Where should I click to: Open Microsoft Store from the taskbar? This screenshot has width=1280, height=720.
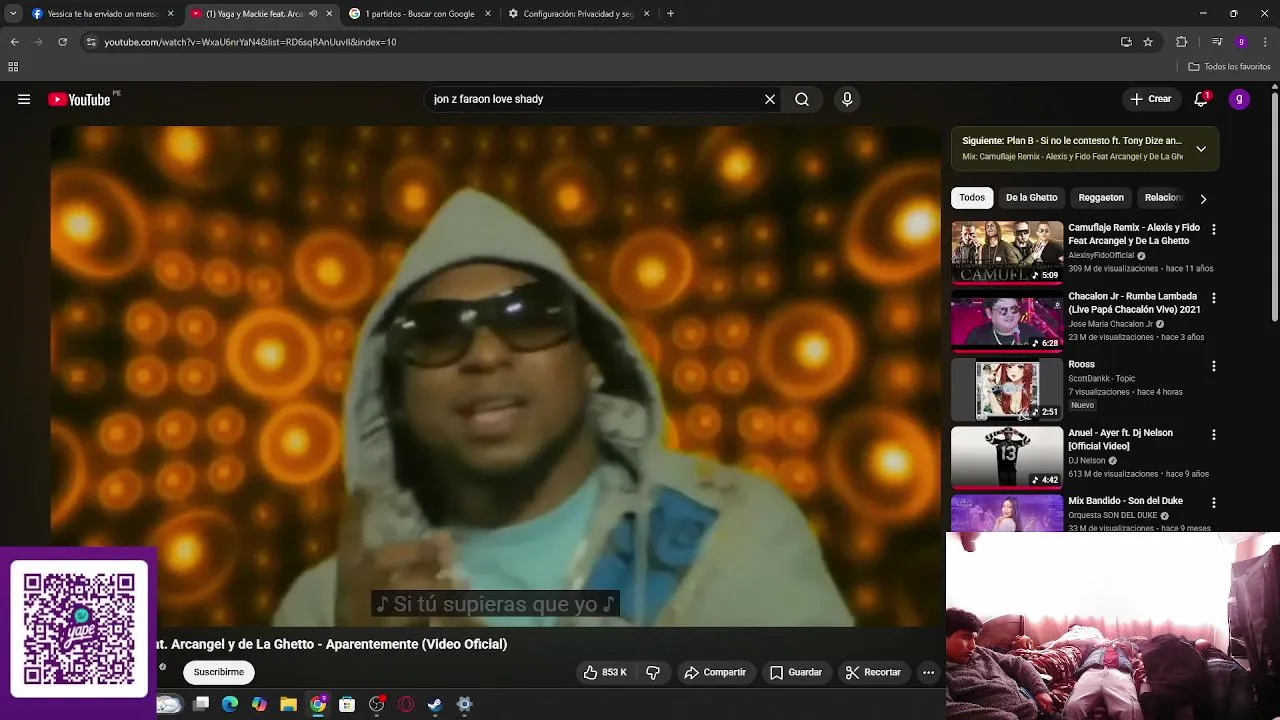click(347, 705)
